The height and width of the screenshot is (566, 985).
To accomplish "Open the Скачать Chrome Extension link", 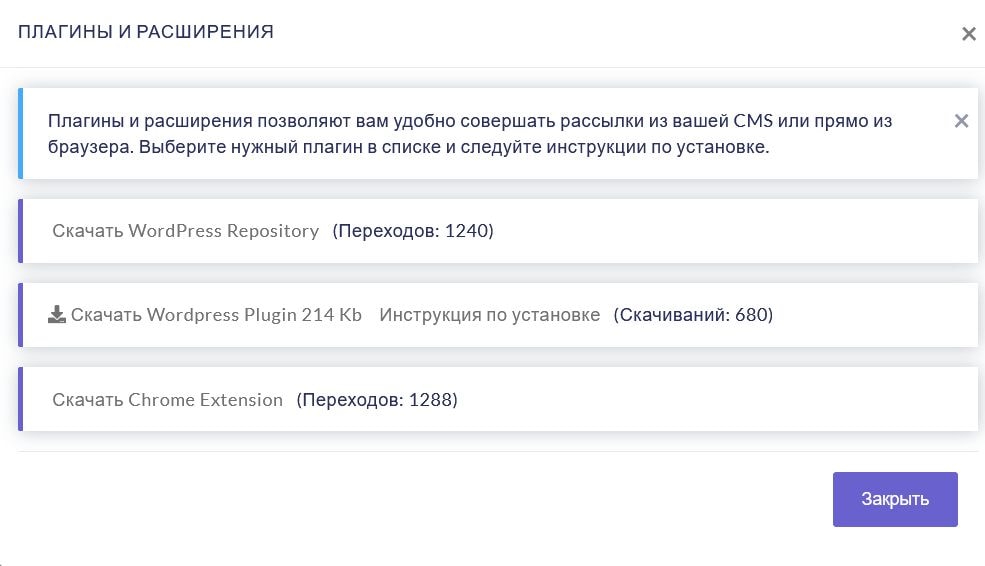I will [167, 400].
